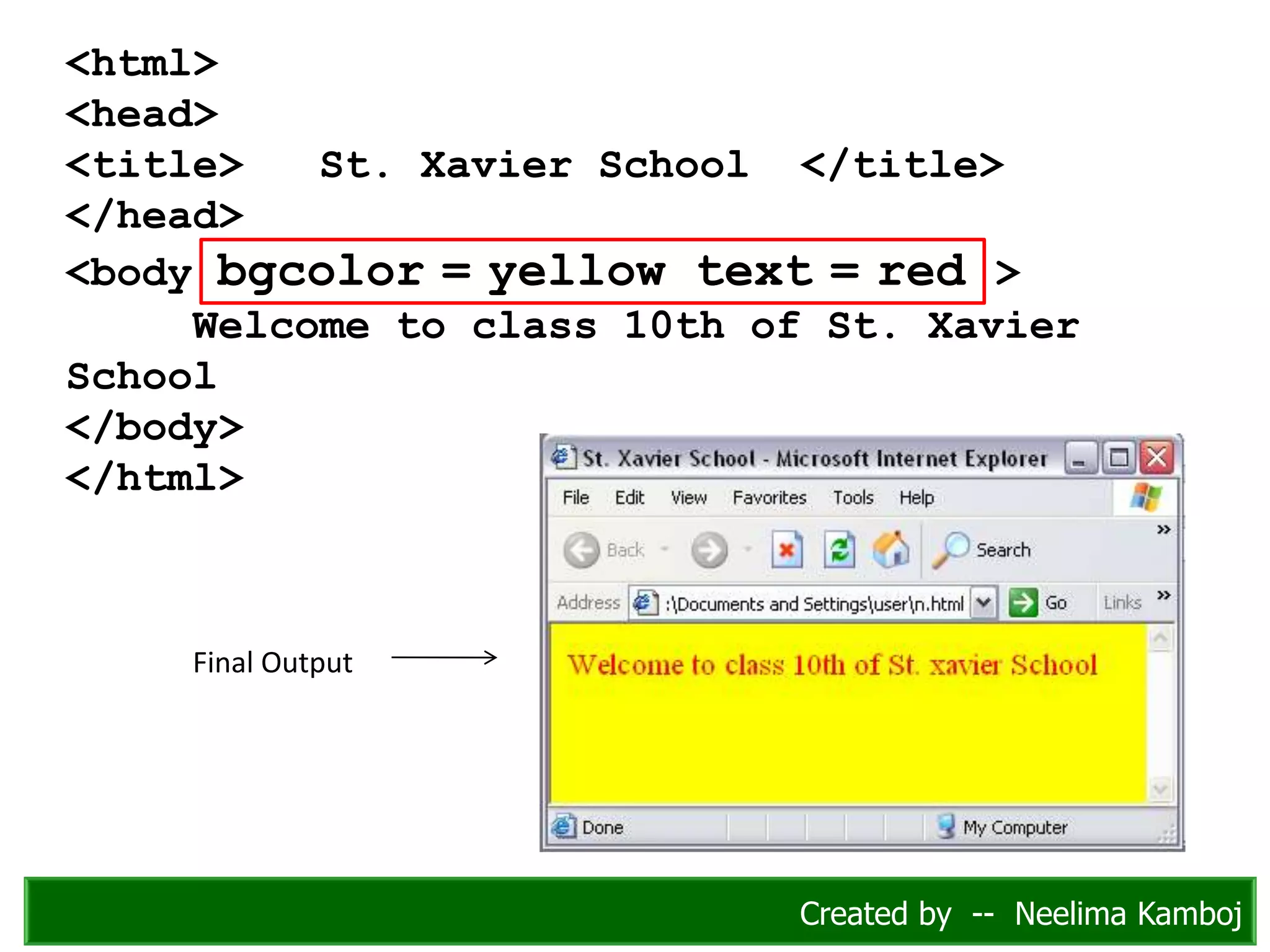Click the Search magnifier button
The width and height of the screenshot is (1270, 952).
coord(982,550)
